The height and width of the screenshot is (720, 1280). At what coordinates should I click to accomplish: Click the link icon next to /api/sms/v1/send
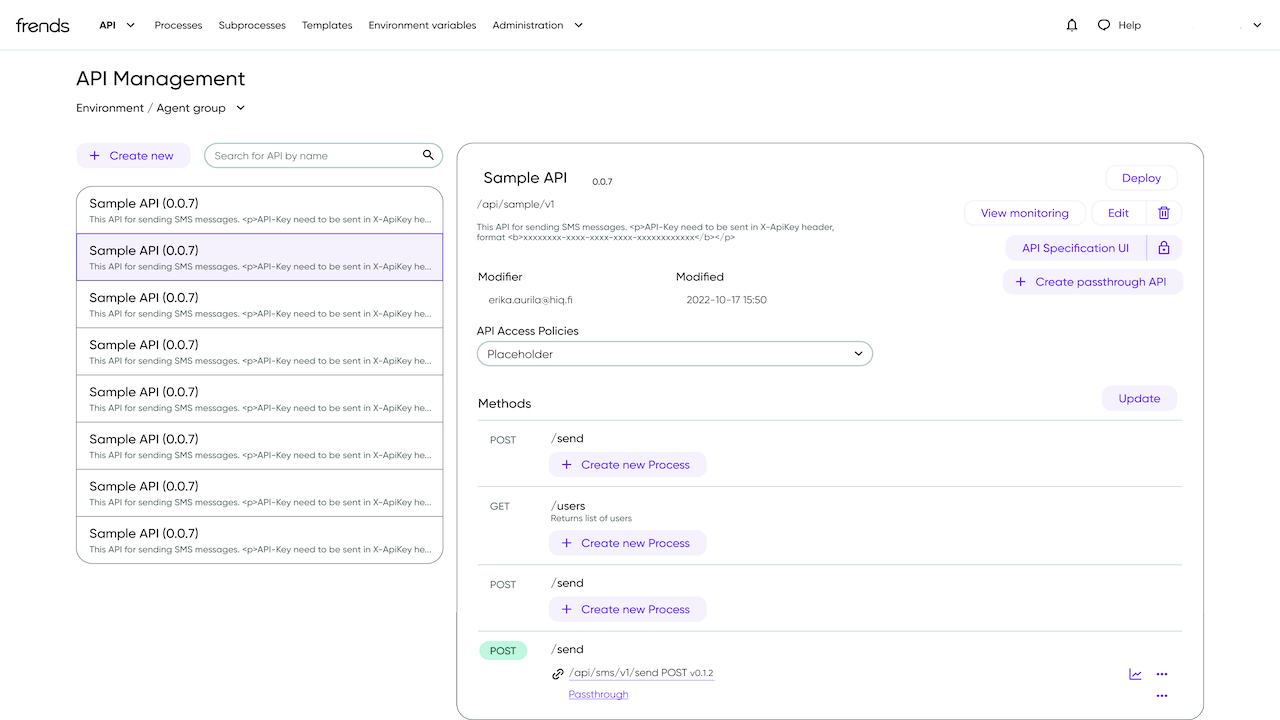coord(558,674)
